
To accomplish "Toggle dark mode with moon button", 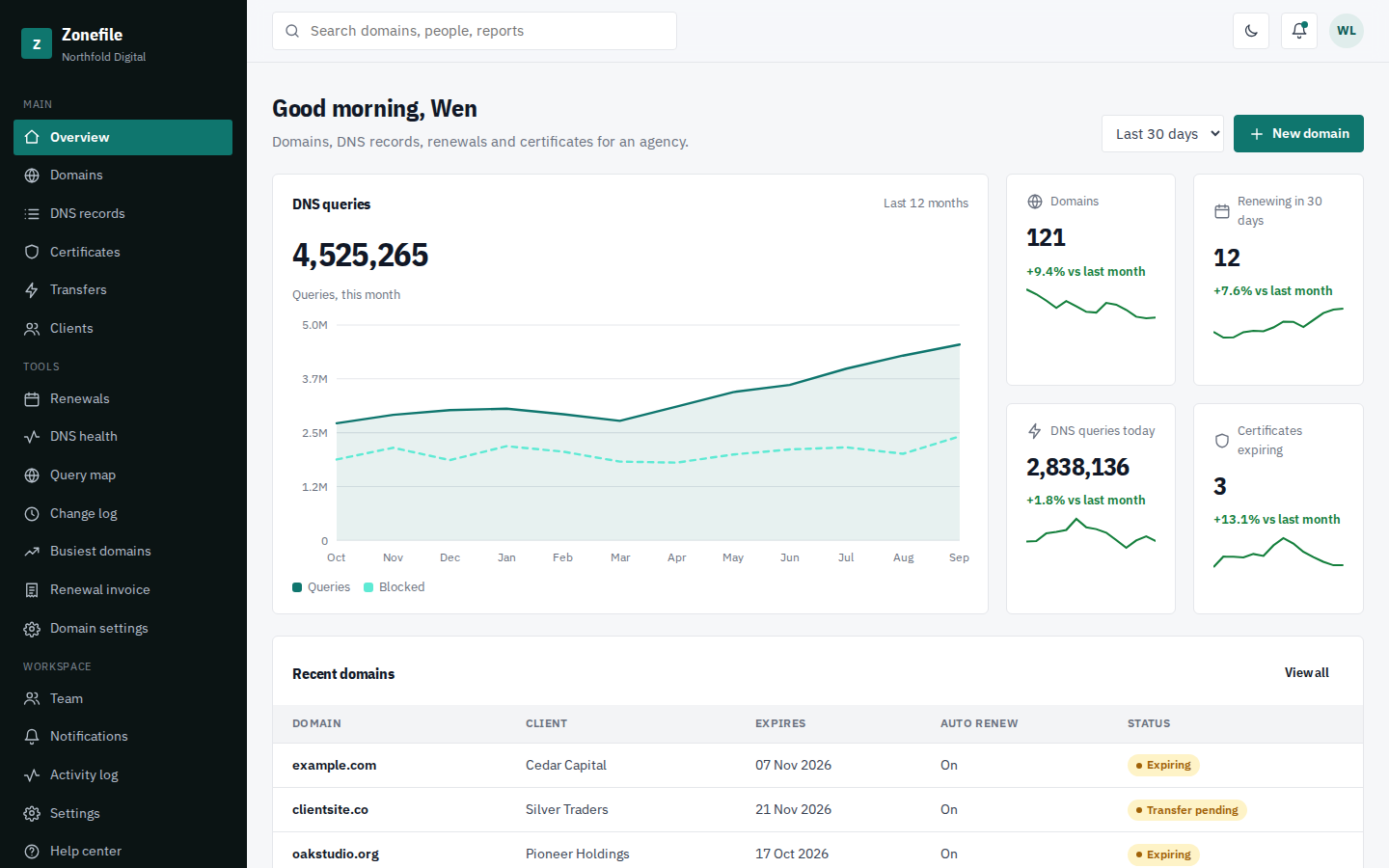I will tap(1251, 31).
